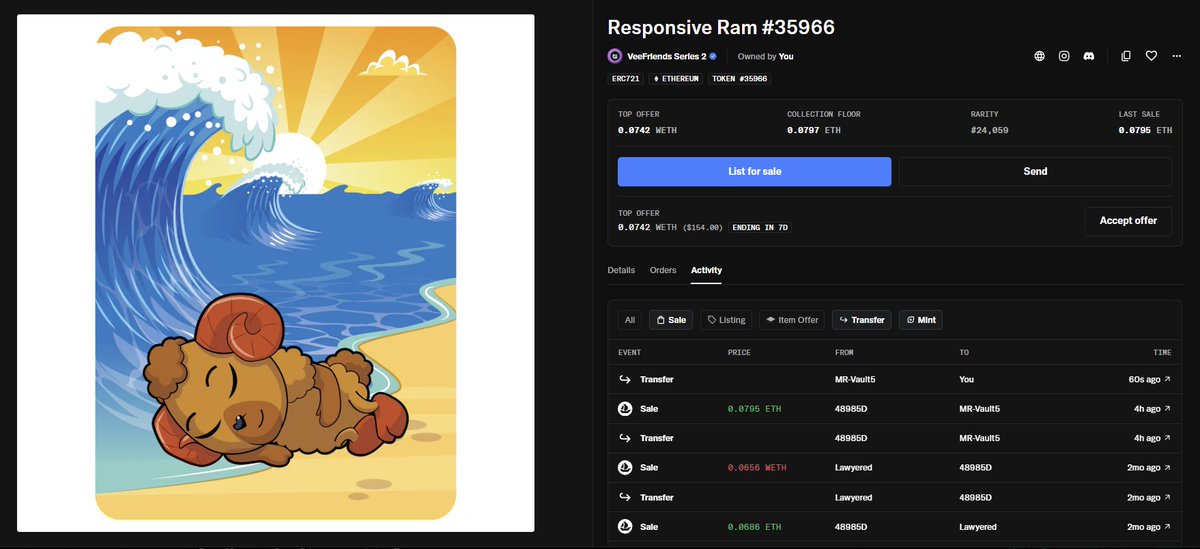Click the copy link icon
Image resolution: width=1200 pixels, height=549 pixels.
[1126, 56]
